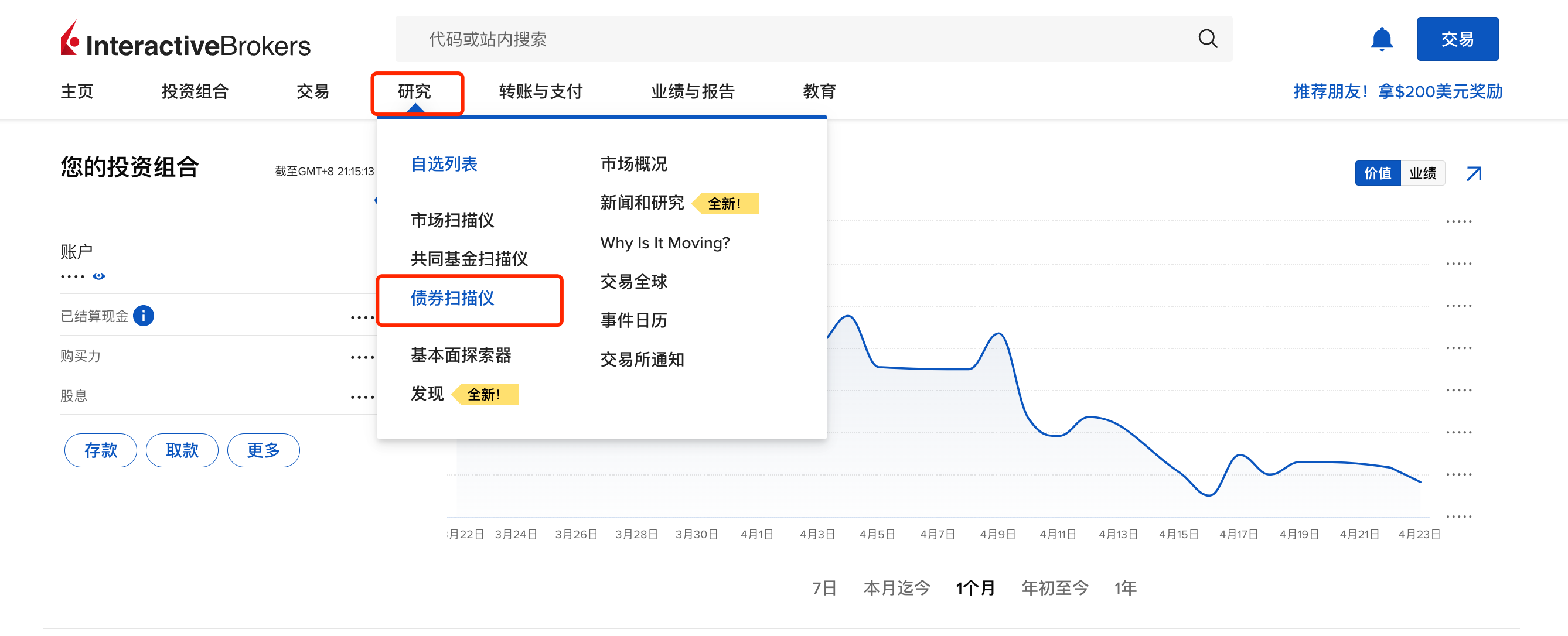Screen dimensions: 1568x636
Task: Select 市场概况 in the menu
Action: [633, 164]
